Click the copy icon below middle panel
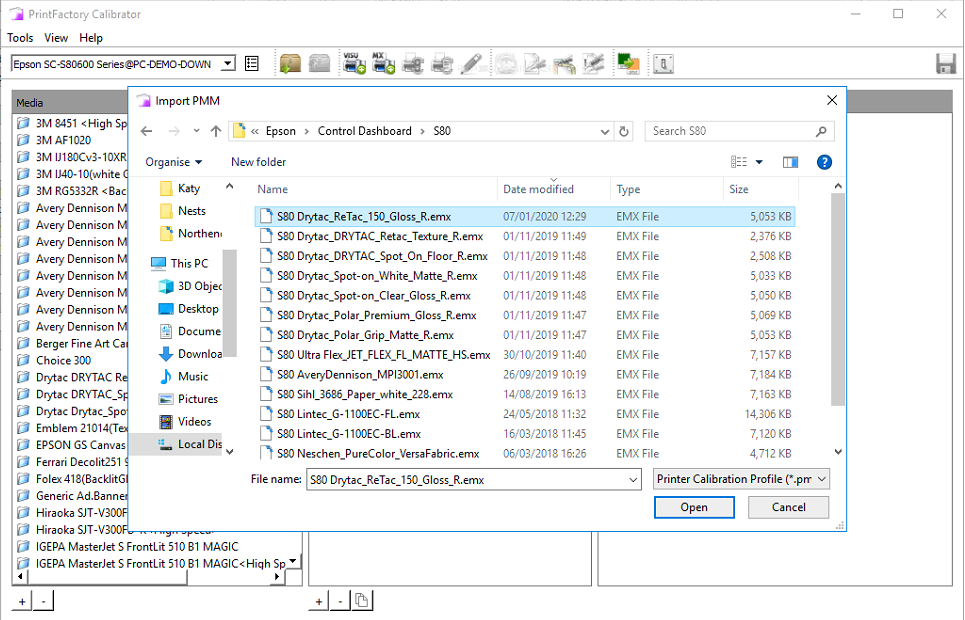965x620 pixels. pyautogui.click(x=362, y=600)
